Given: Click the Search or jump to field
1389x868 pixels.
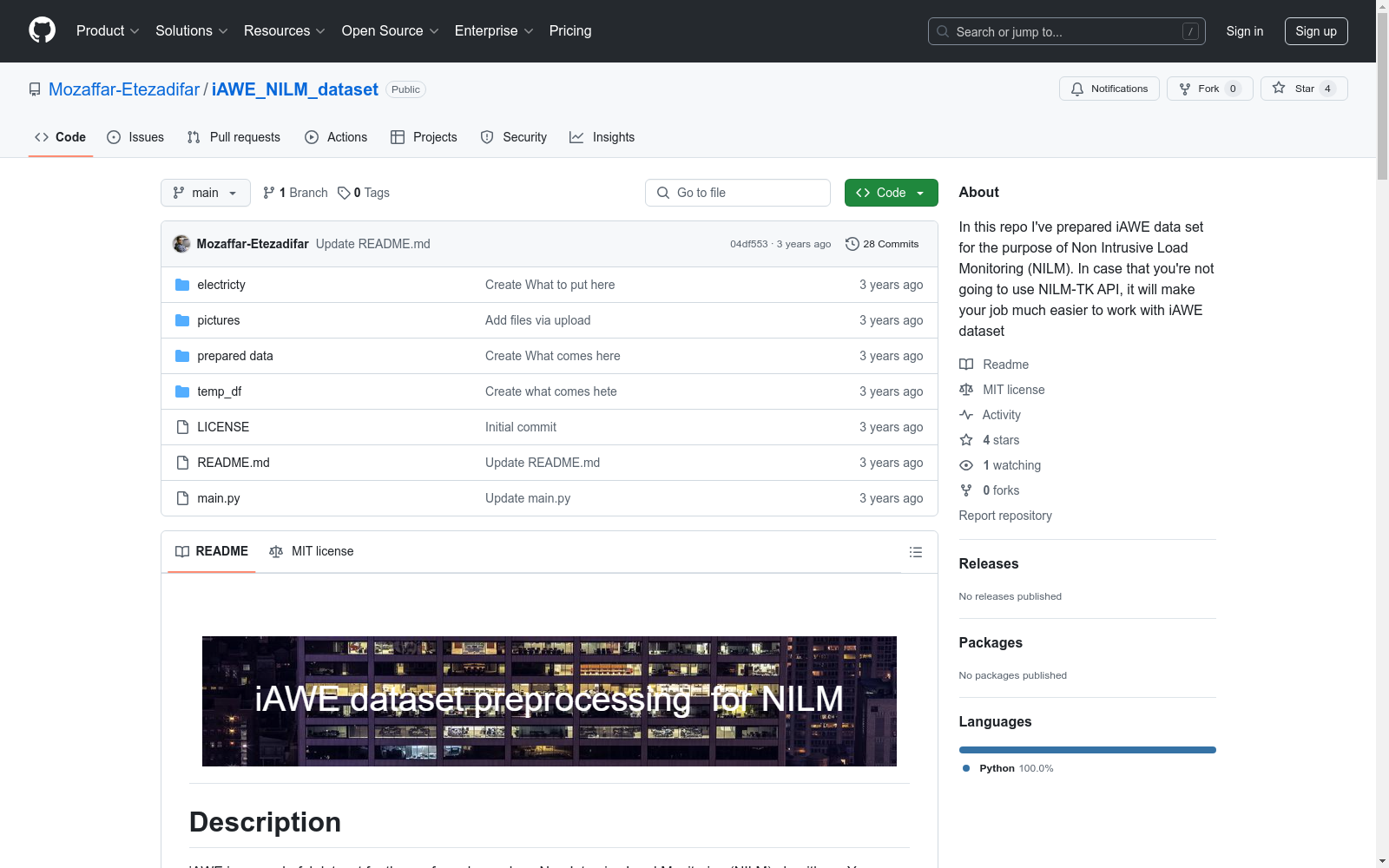Looking at the screenshot, I should [x=1067, y=31].
